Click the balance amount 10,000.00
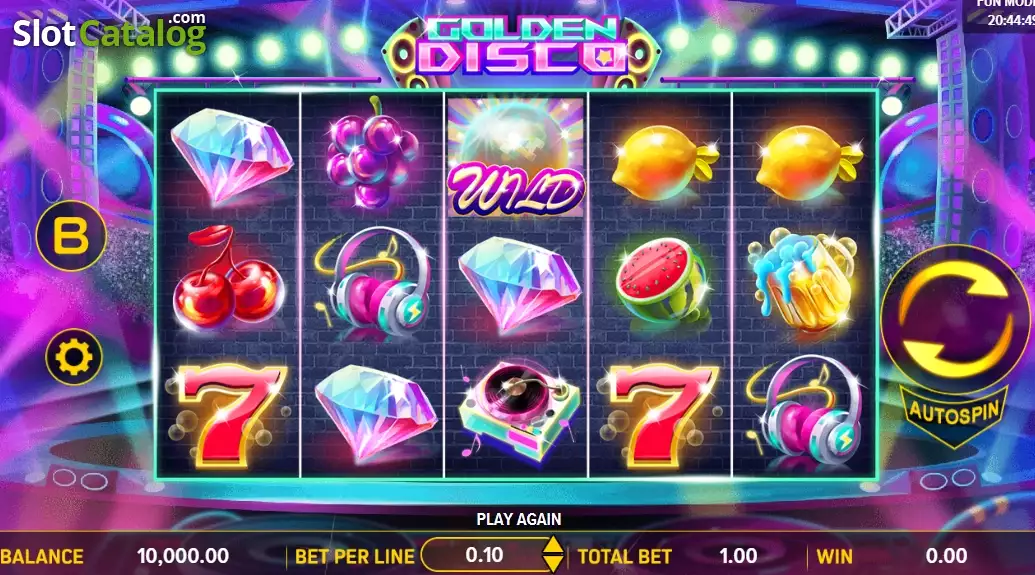 point(183,556)
